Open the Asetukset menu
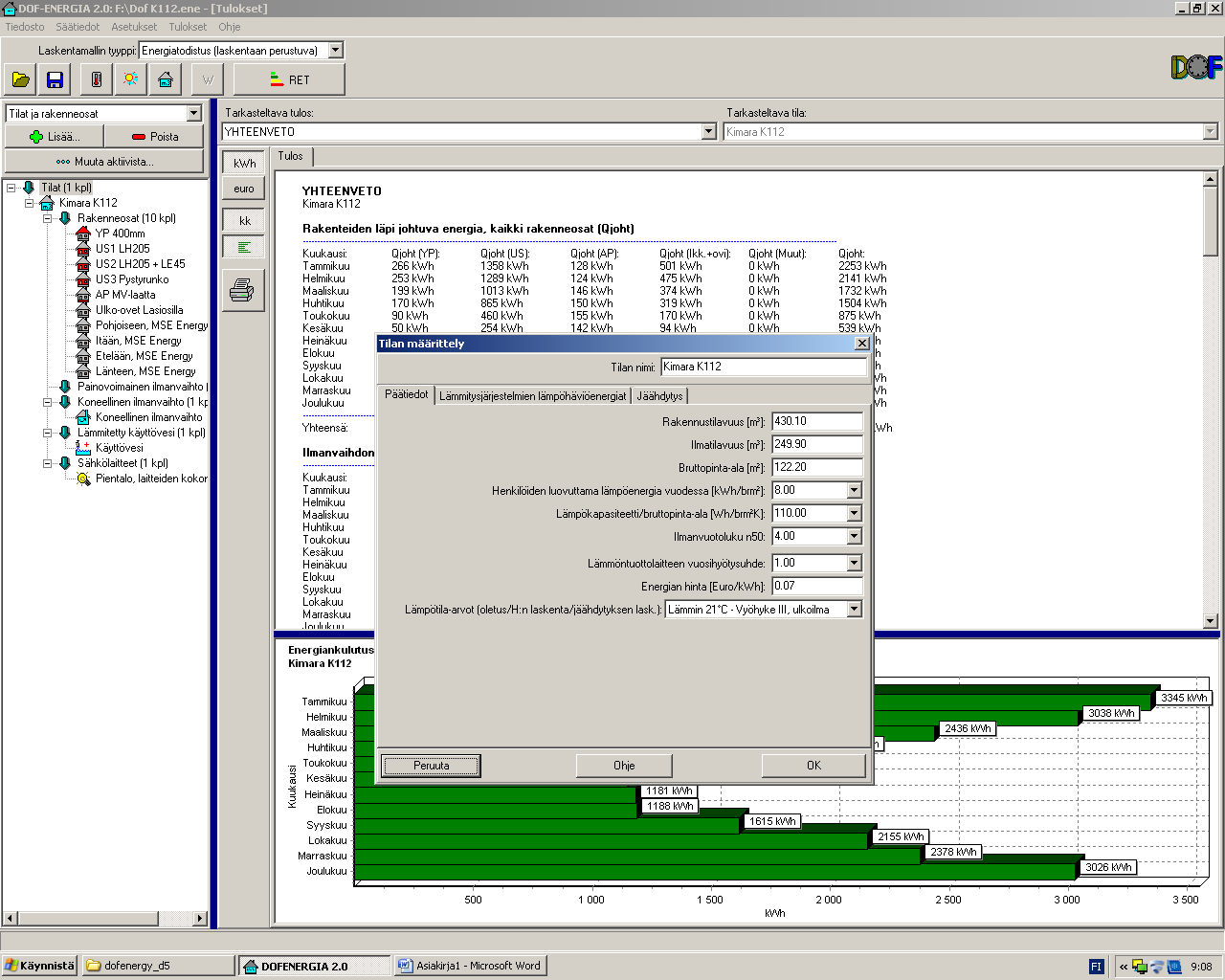 click(x=134, y=27)
